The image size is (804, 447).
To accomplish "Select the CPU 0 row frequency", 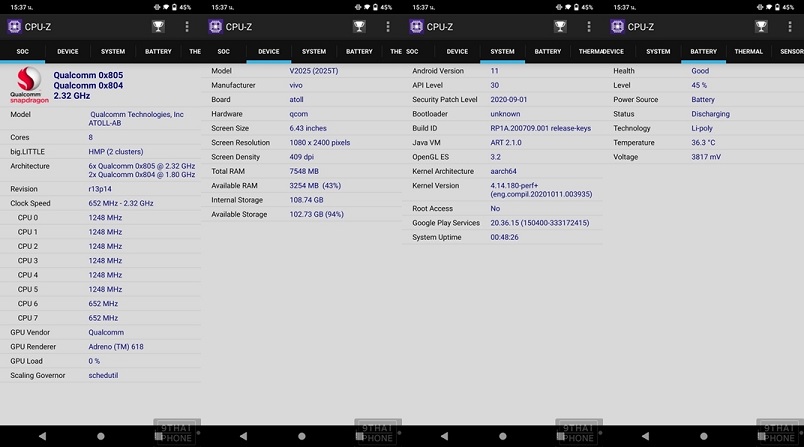I will coord(105,217).
